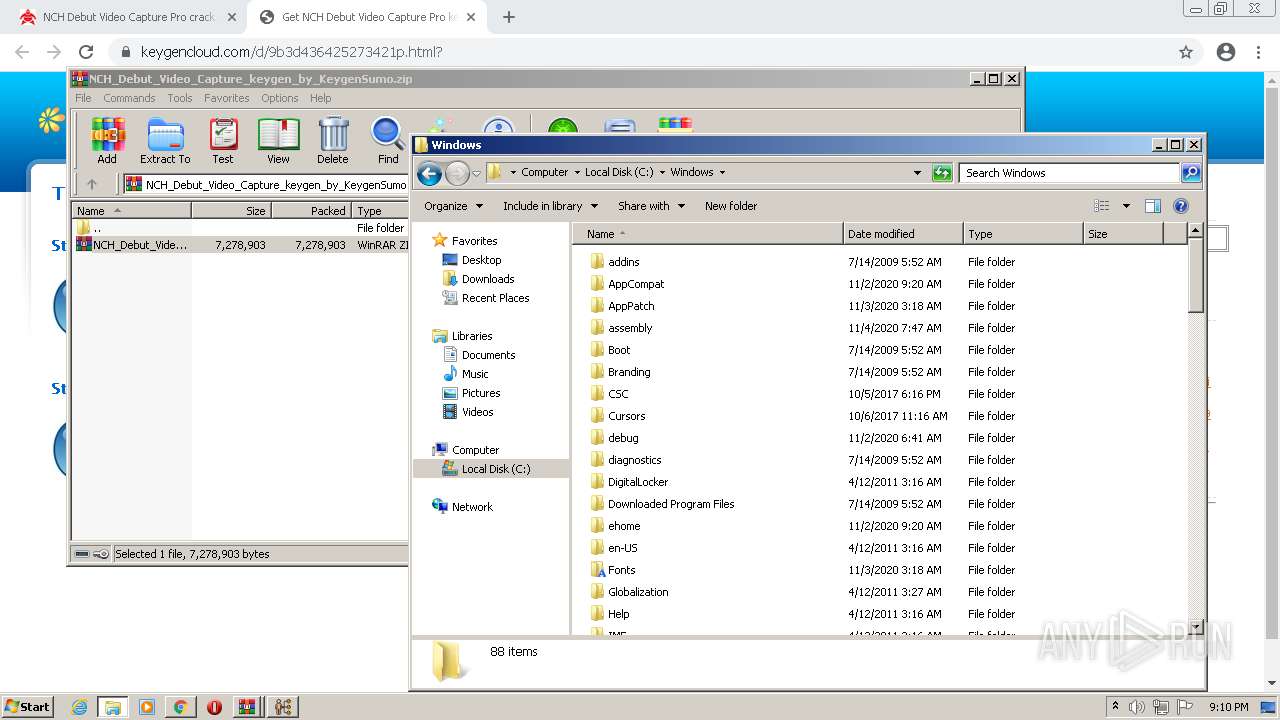Refresh the Windows folder address bar
Screen dimensions: 1280x720
pos(942,173)
